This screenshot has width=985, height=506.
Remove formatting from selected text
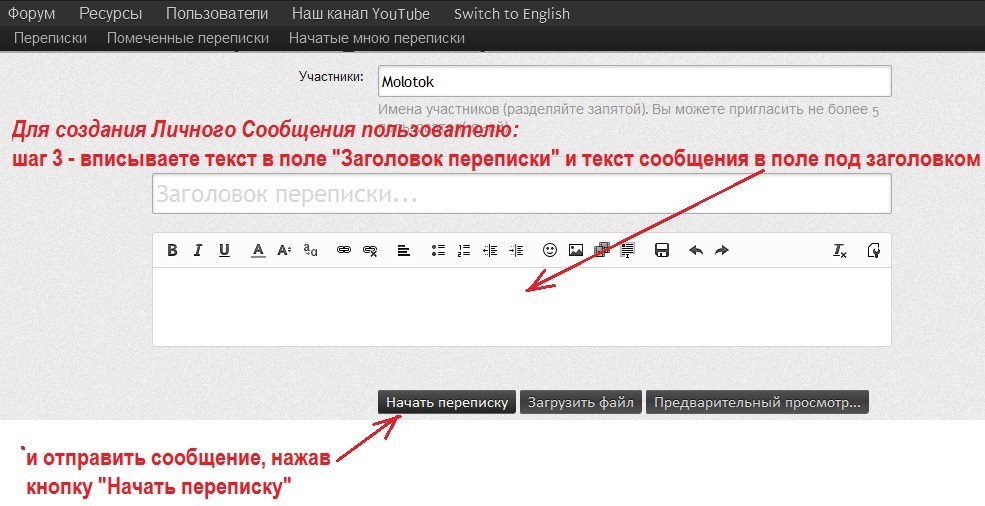point(840,251)
